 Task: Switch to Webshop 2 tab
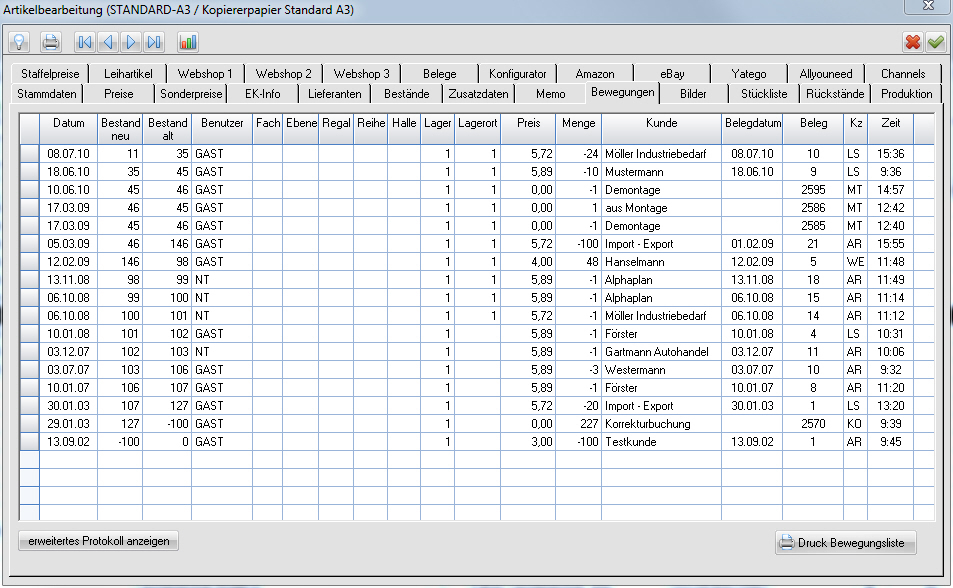(x=283, y=74)
